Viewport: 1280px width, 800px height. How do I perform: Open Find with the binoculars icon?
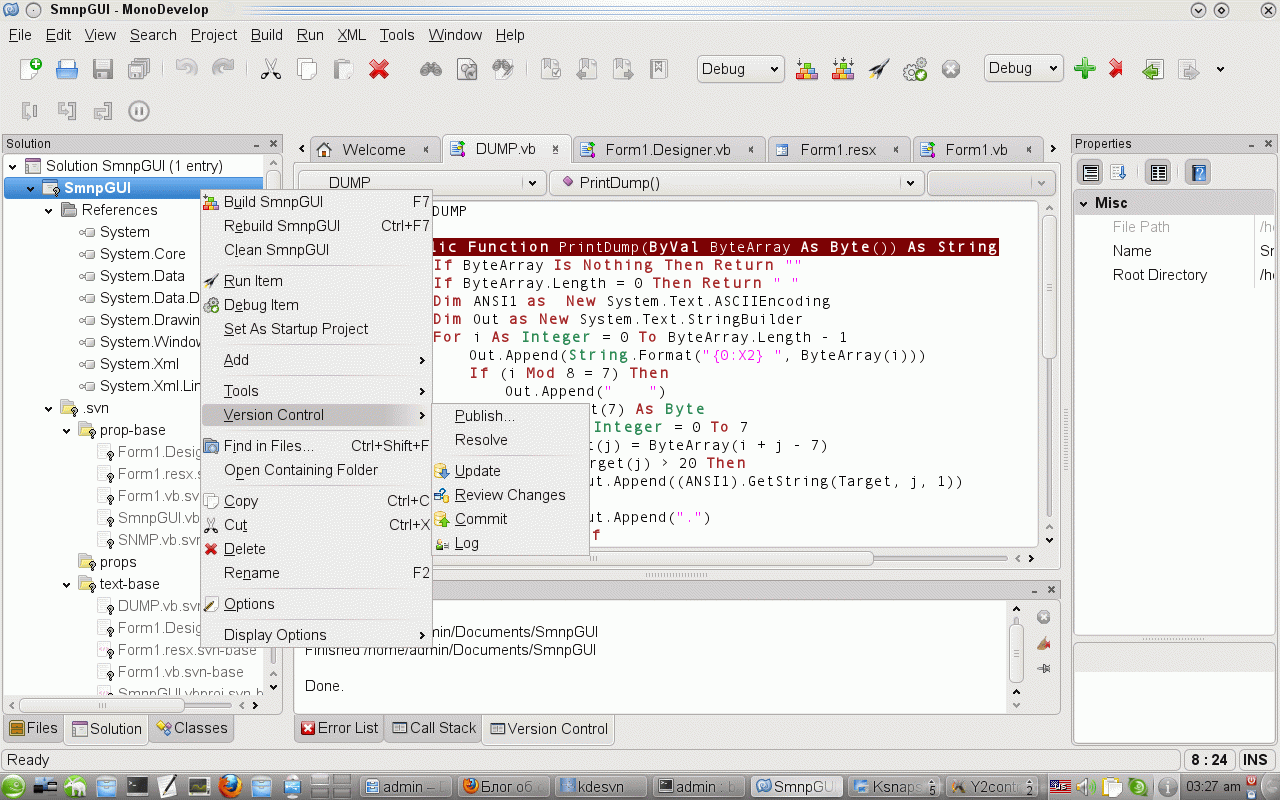click(431, 69)
